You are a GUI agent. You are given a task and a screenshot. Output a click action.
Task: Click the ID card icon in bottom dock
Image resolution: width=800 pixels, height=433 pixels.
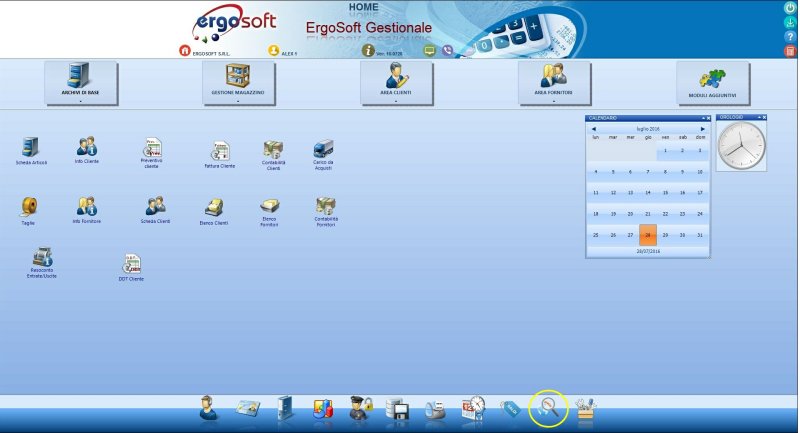coord(247,409)
